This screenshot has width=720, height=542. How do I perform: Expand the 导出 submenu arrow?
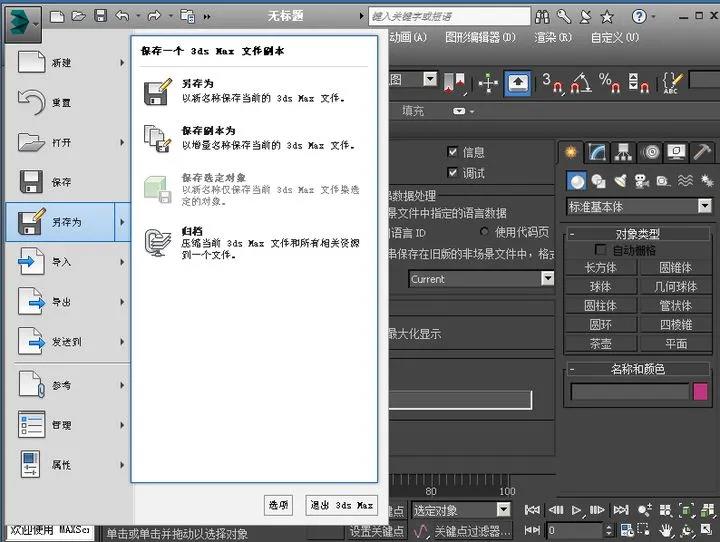122,302
